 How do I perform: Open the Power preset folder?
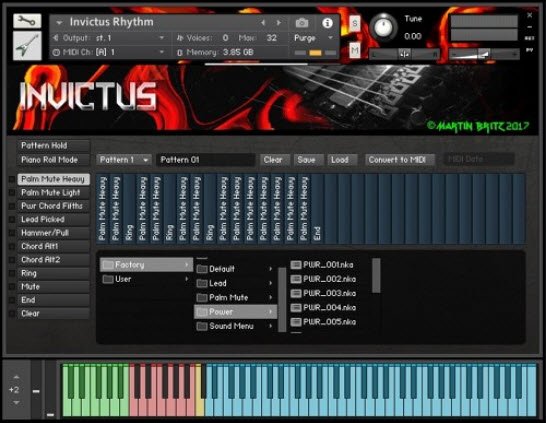[x=235, y=312]
